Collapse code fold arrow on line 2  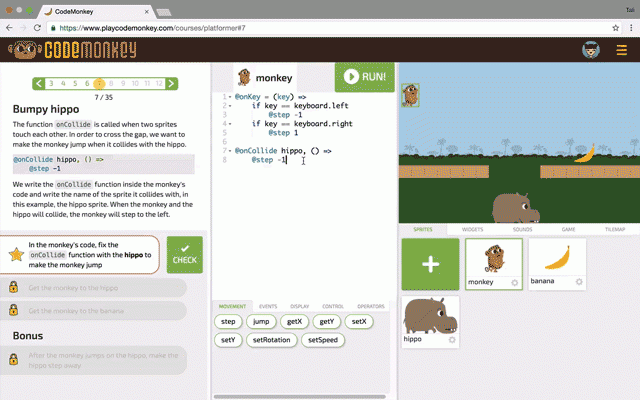point(230,106)
